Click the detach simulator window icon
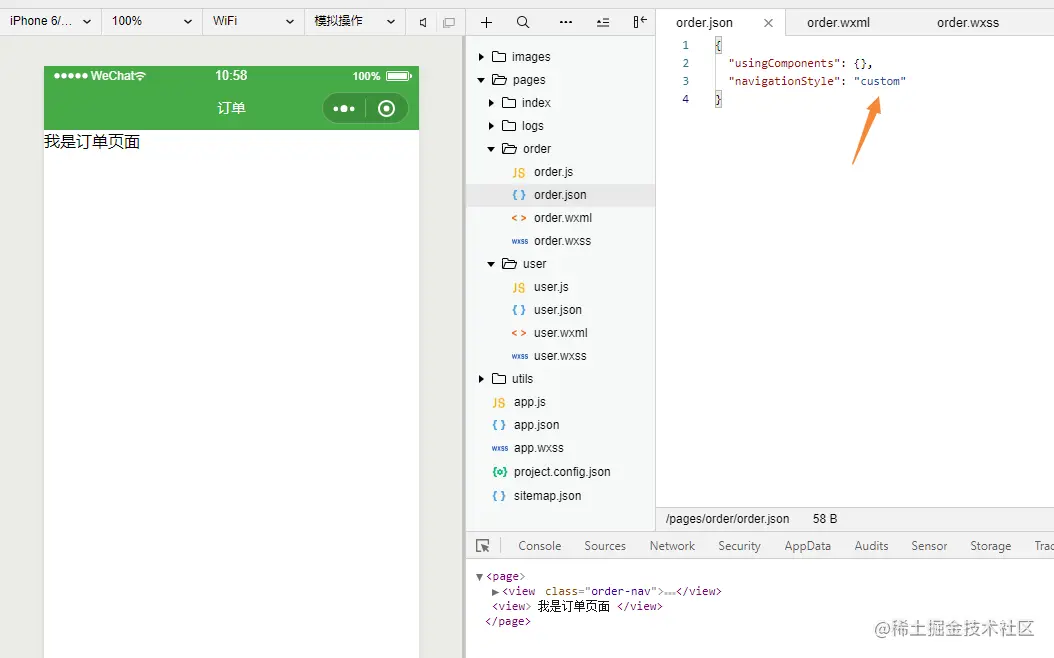This screenshot has width=1054, height=658. click(449, 22)
